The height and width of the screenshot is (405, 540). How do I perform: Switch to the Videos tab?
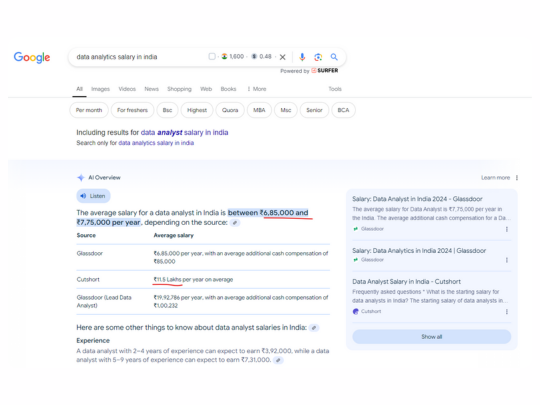[x=127, y=89]
